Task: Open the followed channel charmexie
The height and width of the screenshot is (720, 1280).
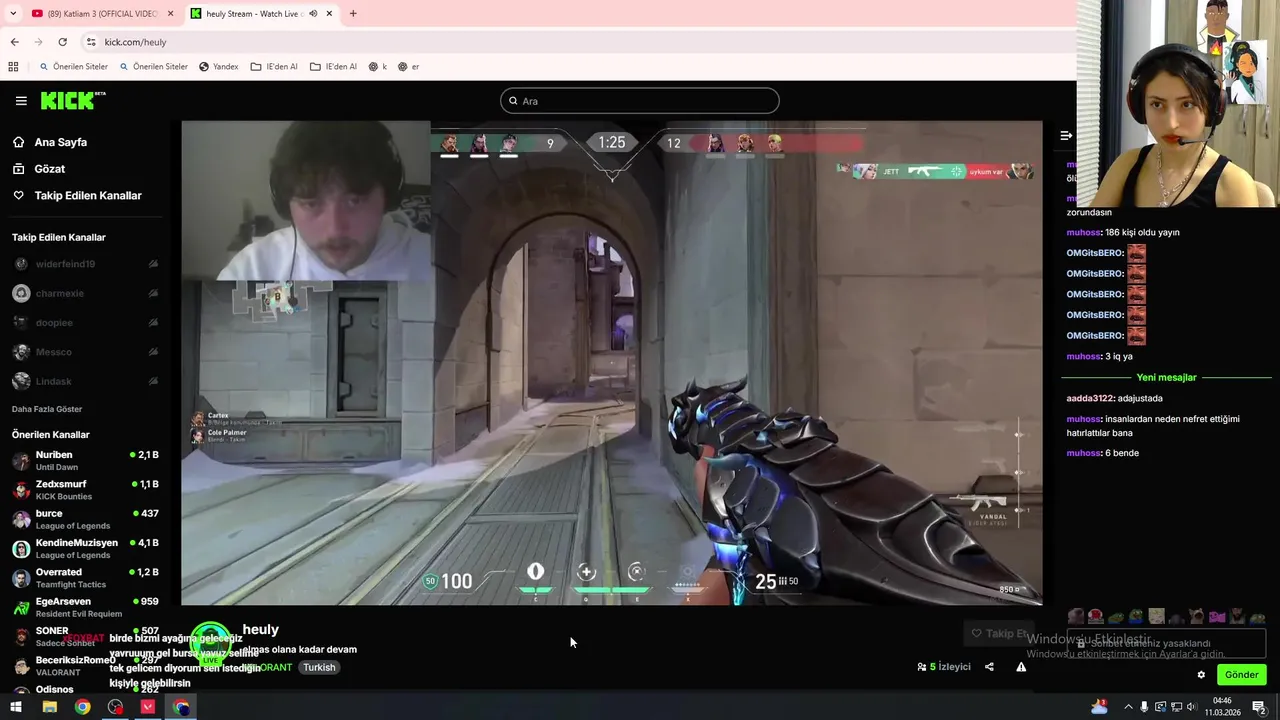Action: pyautogui.click(x=59, y=294)
